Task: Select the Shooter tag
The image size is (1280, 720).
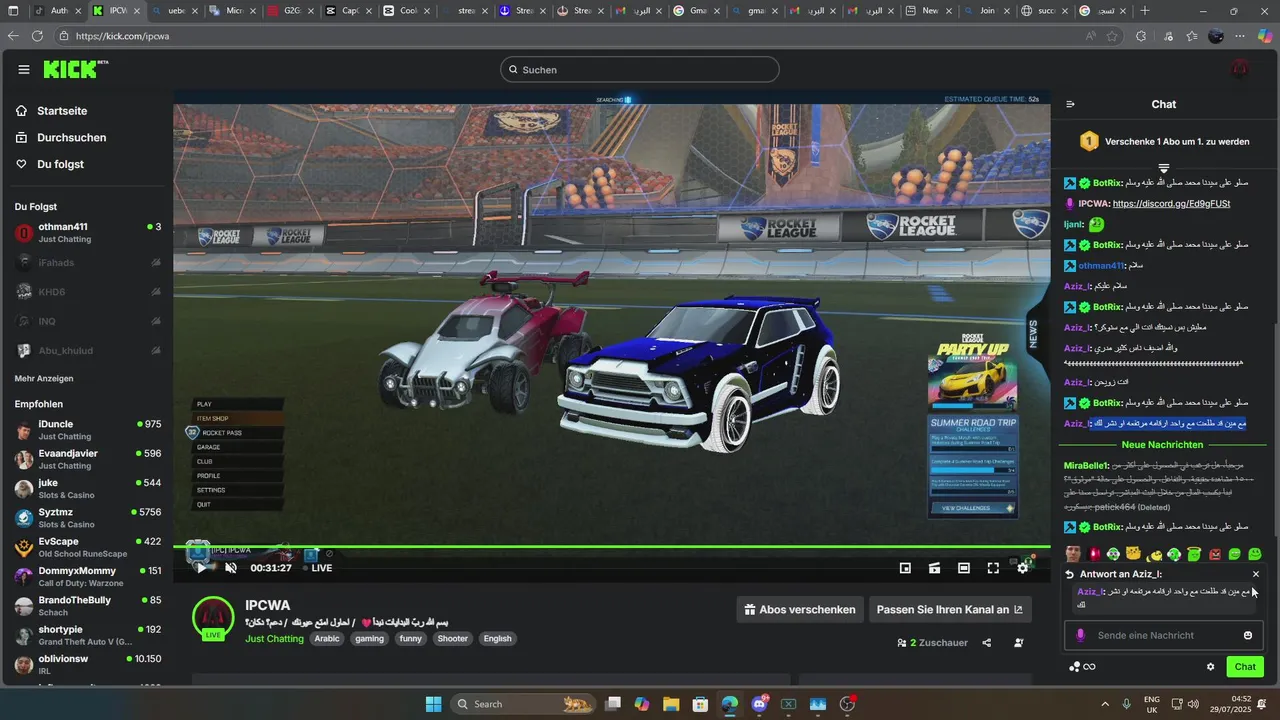Action: pos(452,638)
